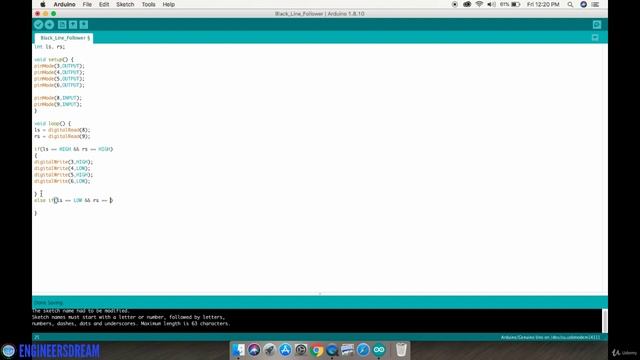Image resolution: width=640 pixels, height=360 pixels.
Task: Open Google Chrome from the Dock
Action: click(316, 350)
